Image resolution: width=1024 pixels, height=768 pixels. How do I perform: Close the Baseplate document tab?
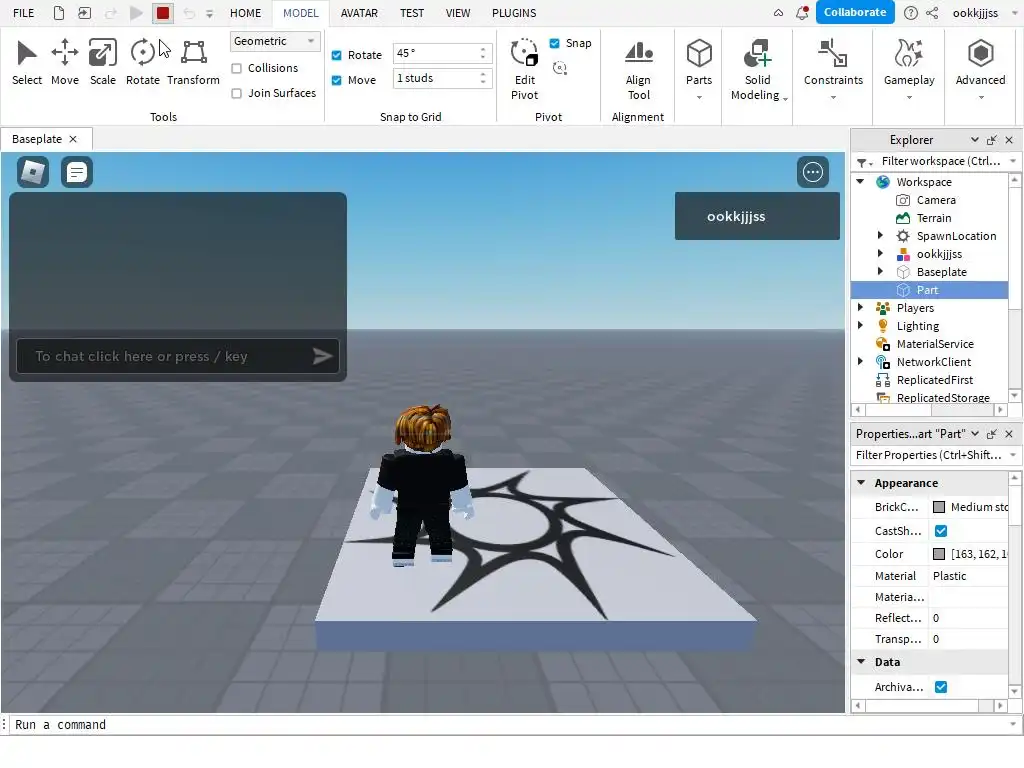pos(73,139)
